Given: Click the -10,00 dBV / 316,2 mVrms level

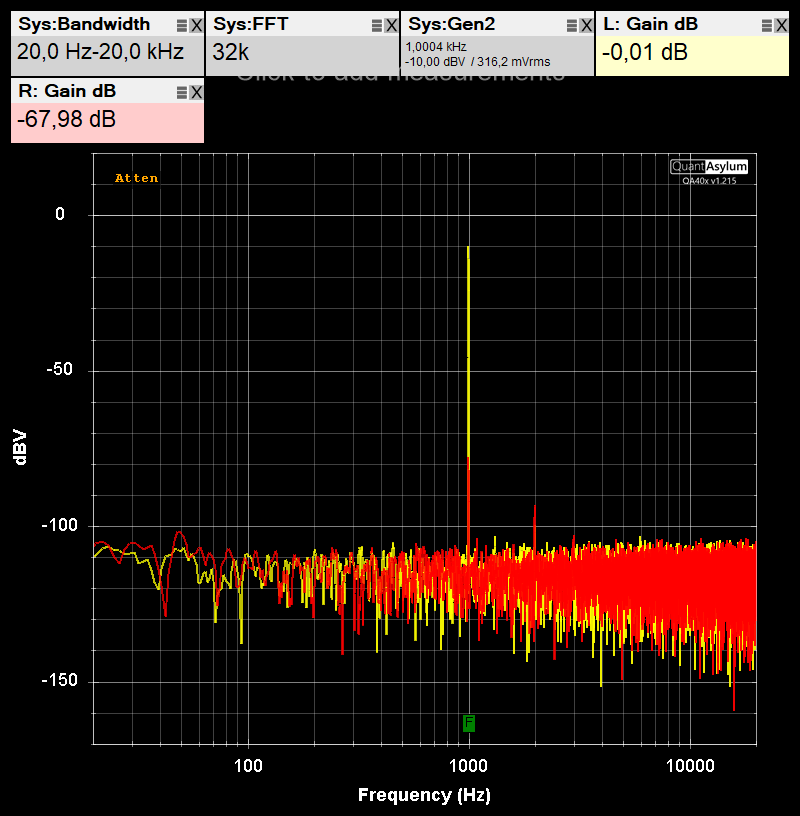Looking at the screenshot, I should [478, 62].
